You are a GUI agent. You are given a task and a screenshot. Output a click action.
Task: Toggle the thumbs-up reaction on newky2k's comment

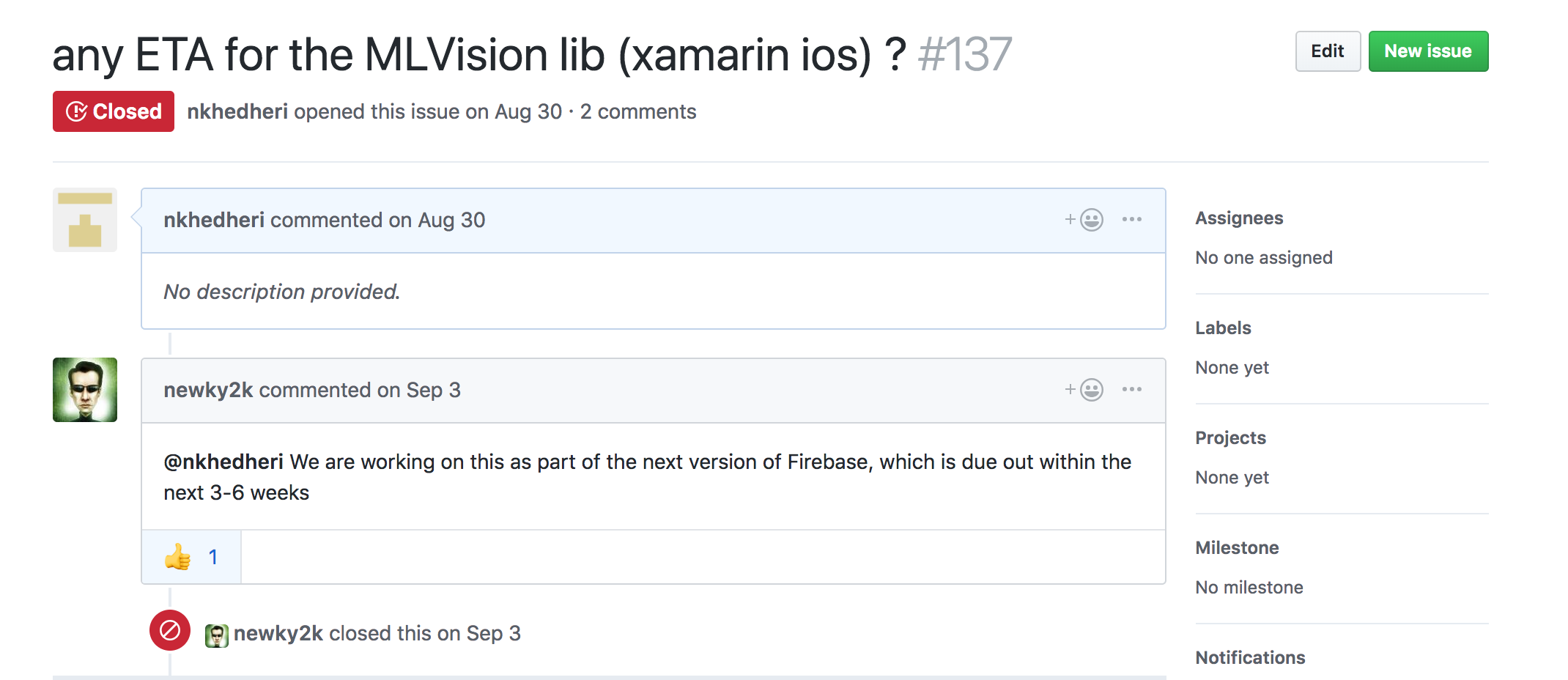click(191, 557)
